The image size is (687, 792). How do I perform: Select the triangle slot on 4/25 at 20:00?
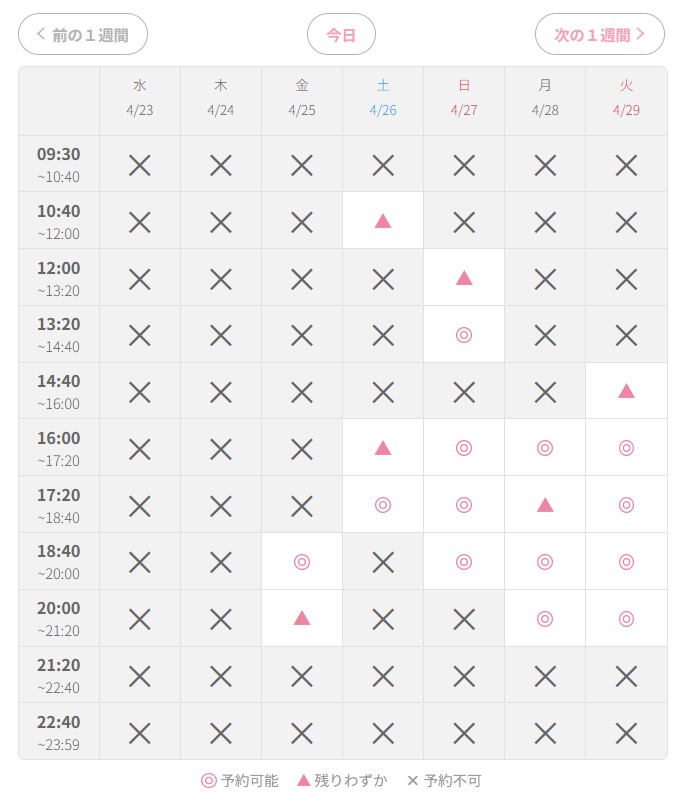[x=302, y=618]
